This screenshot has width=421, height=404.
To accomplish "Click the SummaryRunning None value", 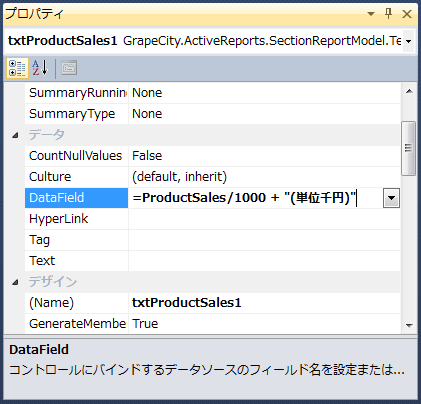I will 147,93.
